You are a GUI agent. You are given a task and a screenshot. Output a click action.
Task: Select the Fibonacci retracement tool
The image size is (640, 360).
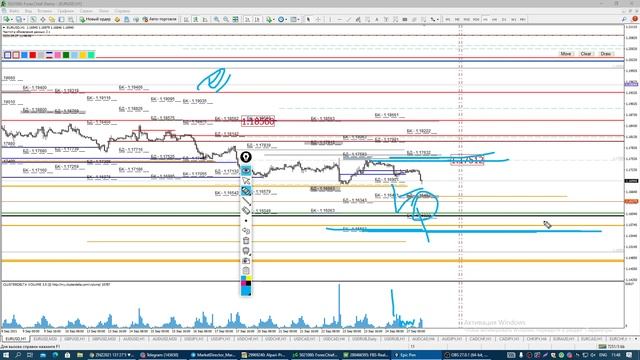coord(367,19)
